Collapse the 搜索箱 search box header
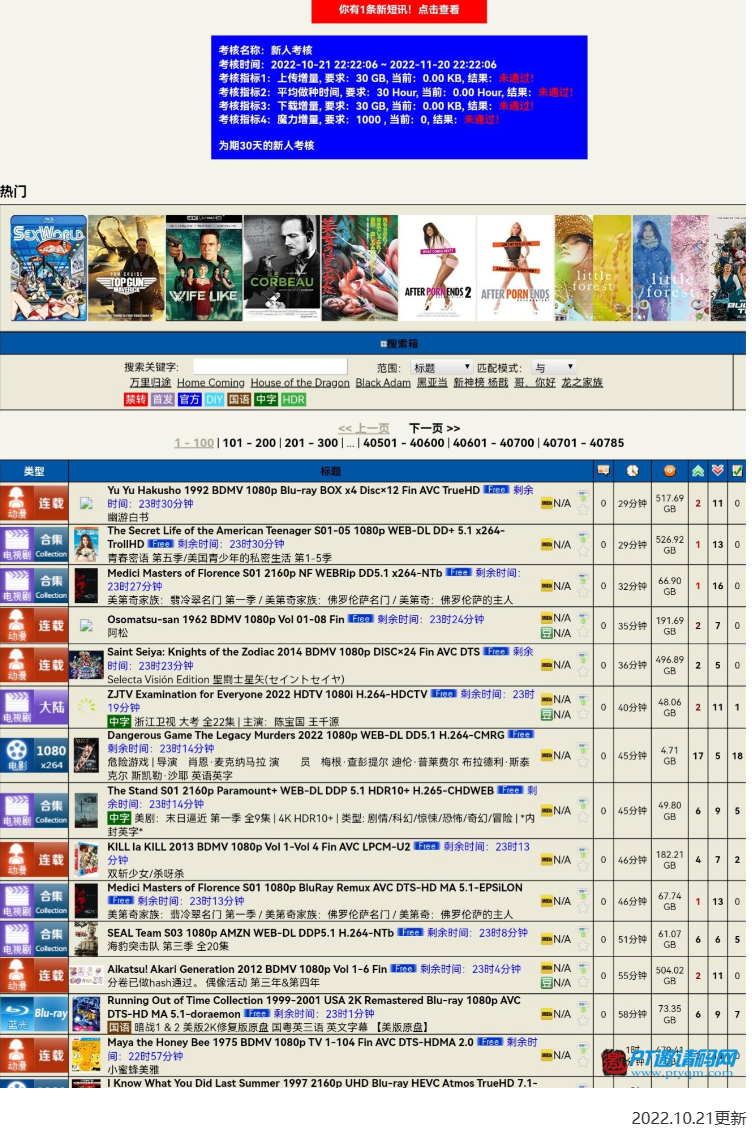The image size is (752, 1131). pyautogui.click(x=399, y=344)
